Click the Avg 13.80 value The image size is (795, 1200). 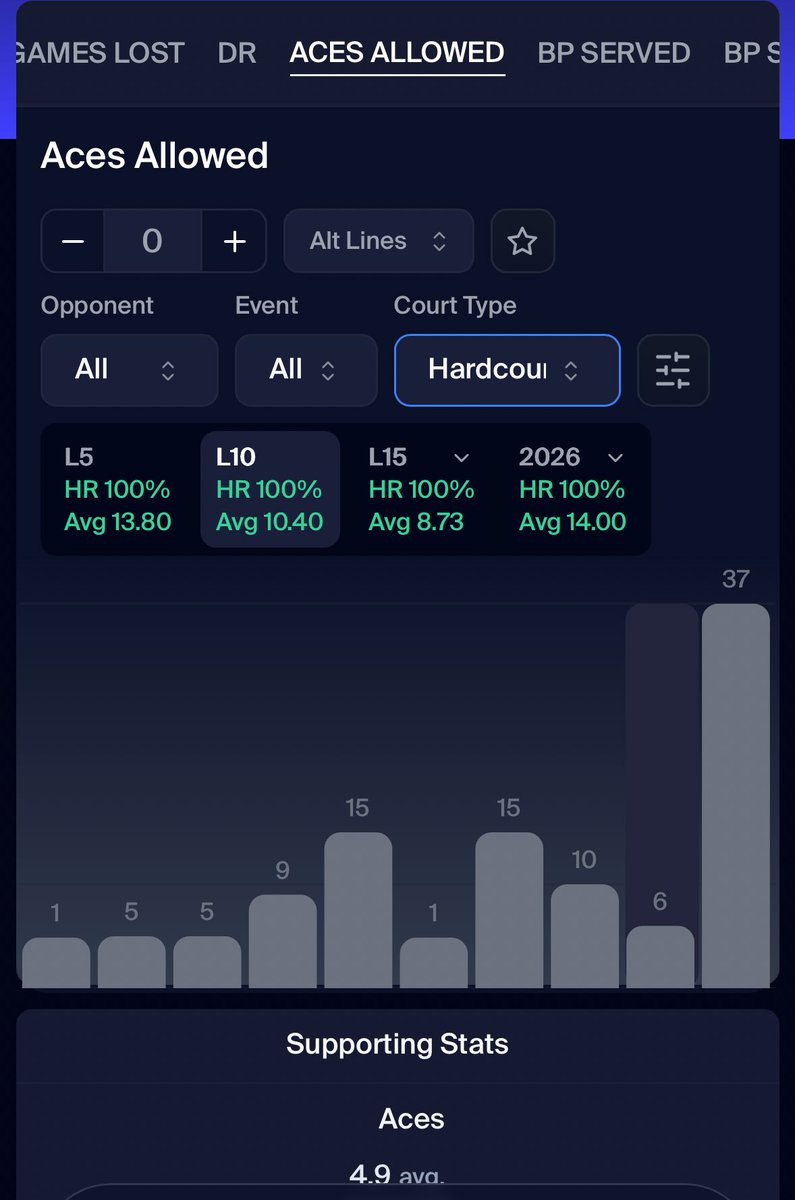118,521
